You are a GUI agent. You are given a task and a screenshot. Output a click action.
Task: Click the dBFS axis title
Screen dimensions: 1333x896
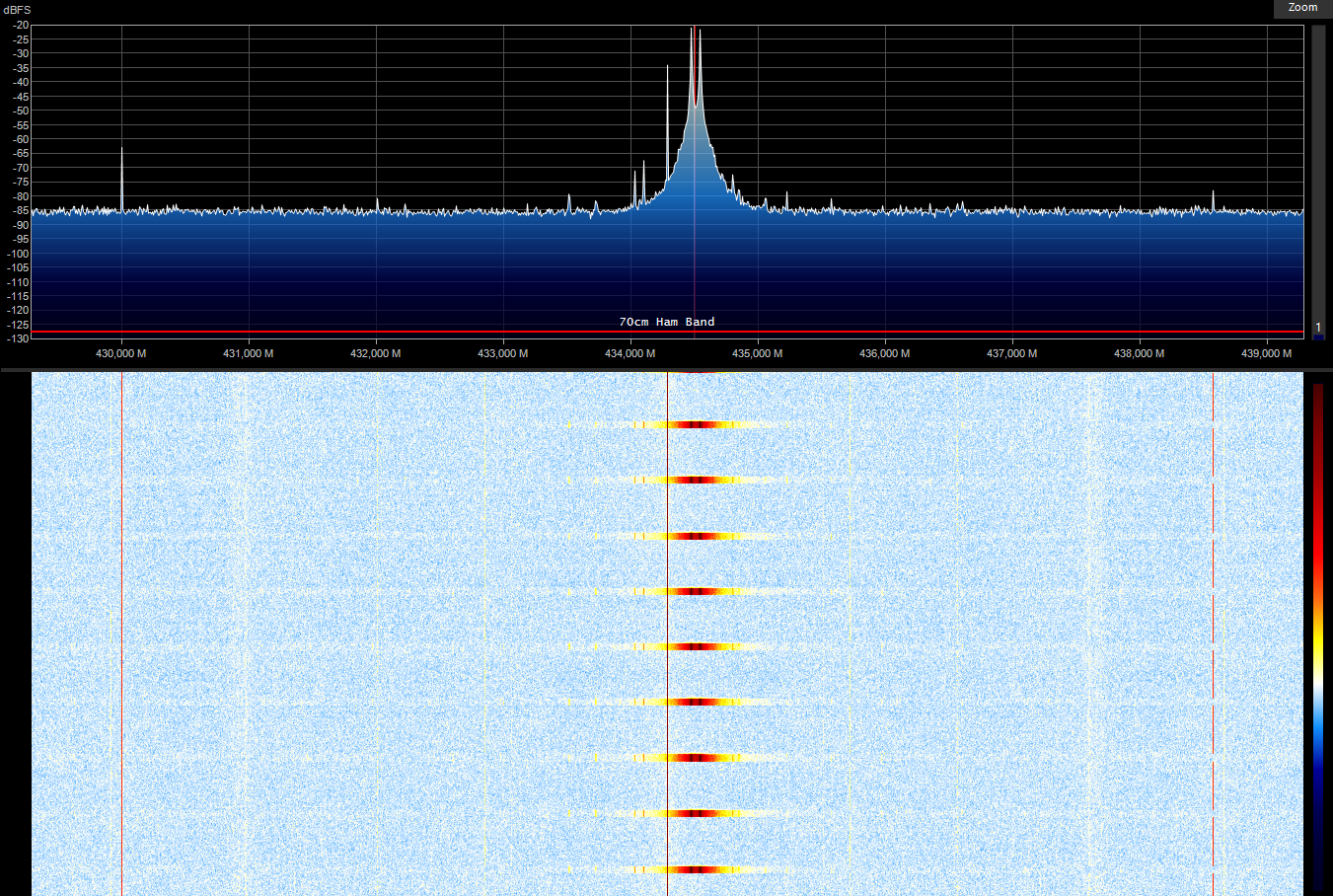tap(17, 10)
